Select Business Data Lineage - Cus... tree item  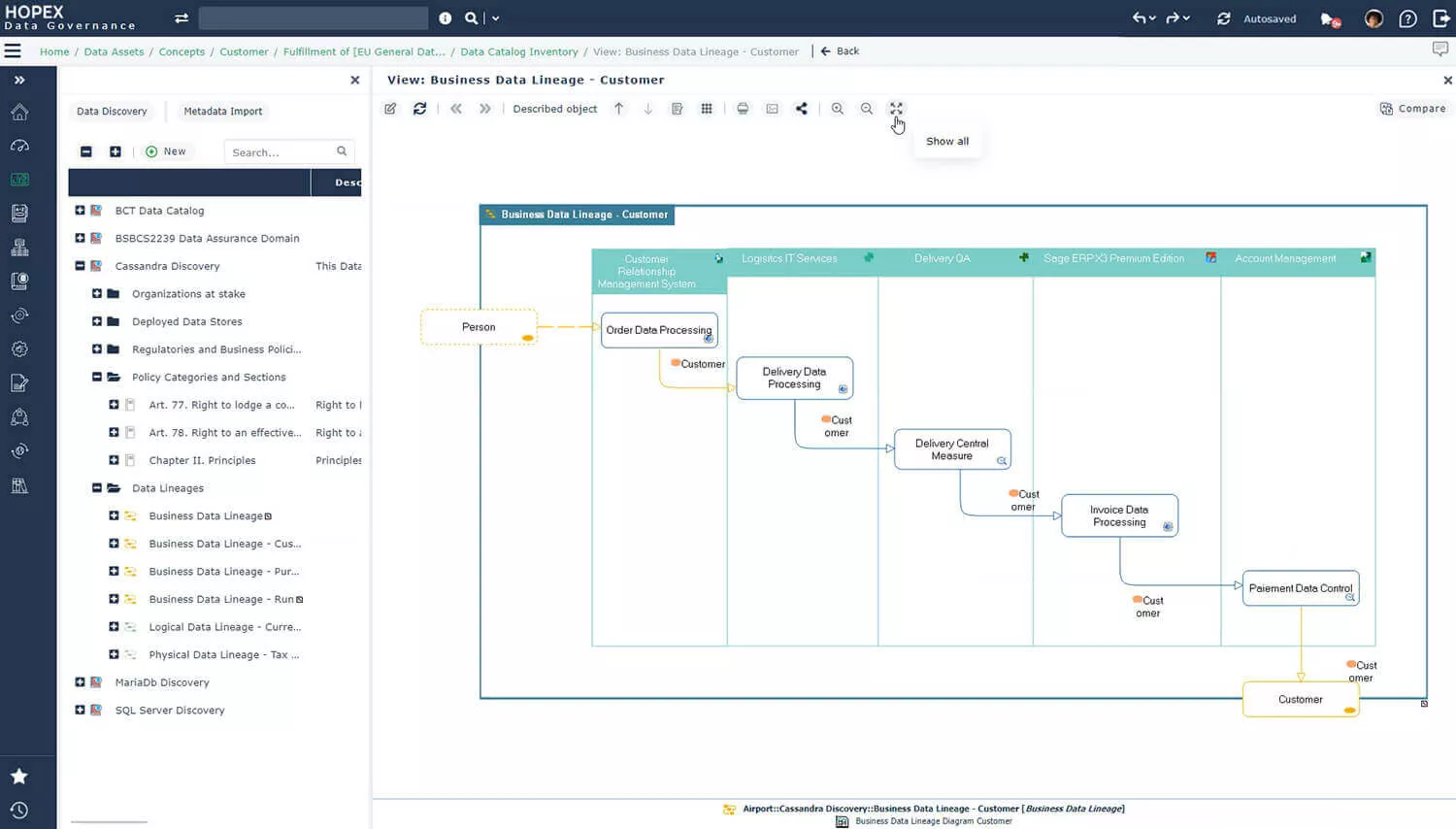pos(225,545)
